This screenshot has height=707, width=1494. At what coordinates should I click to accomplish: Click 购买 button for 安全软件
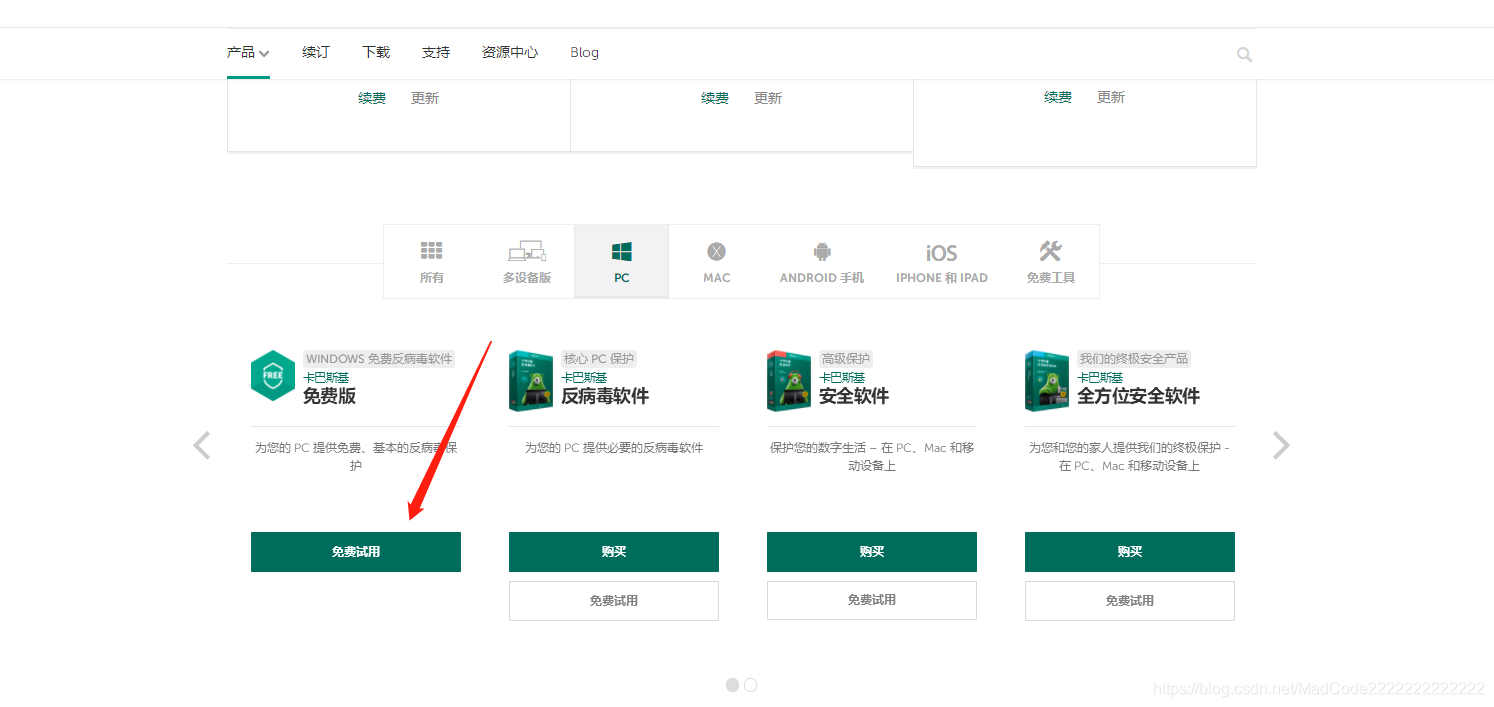[872, 552]
